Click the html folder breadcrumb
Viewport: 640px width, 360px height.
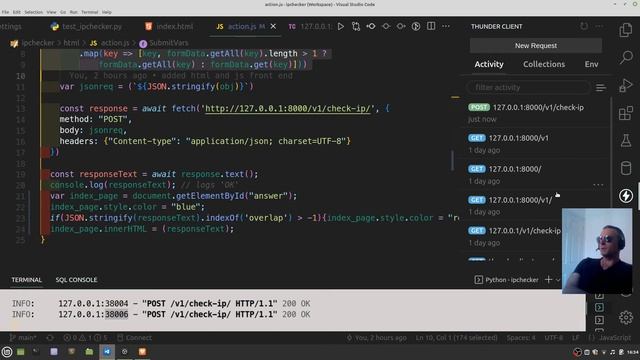pos(71,43)
